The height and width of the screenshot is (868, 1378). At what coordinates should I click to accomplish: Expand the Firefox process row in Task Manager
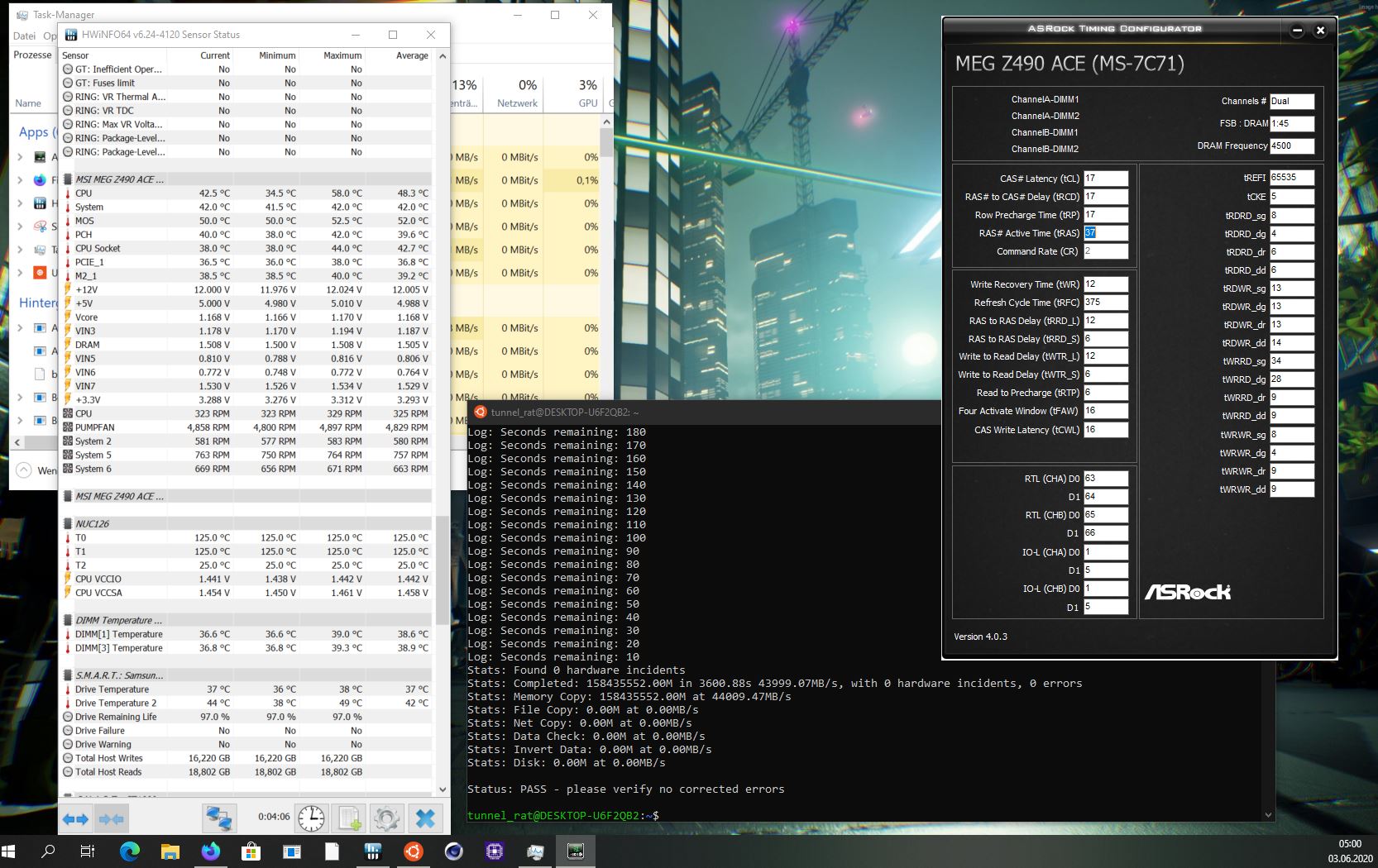(20, 179)
